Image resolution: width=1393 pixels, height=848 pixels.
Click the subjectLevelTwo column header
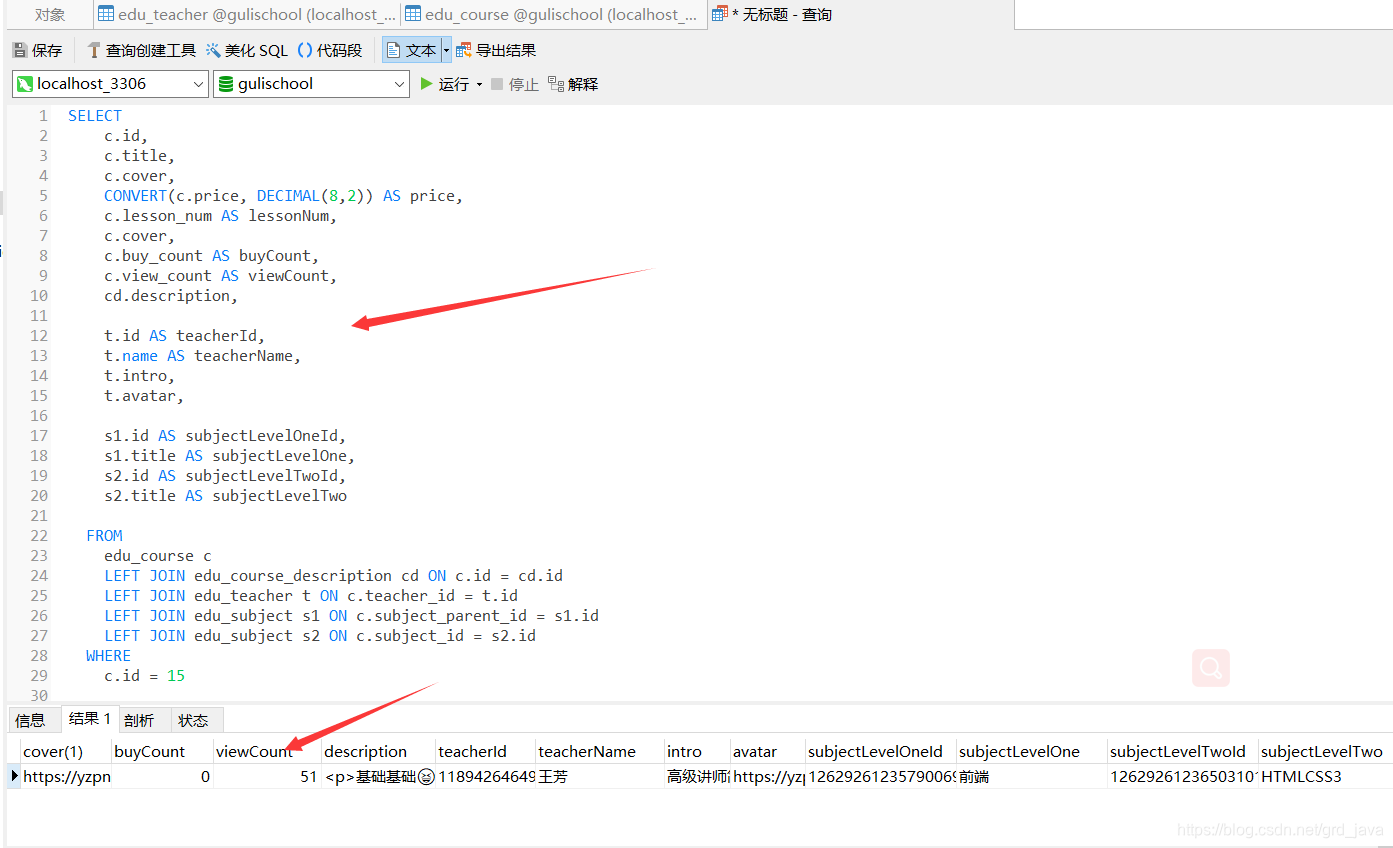pos(1325,751)
